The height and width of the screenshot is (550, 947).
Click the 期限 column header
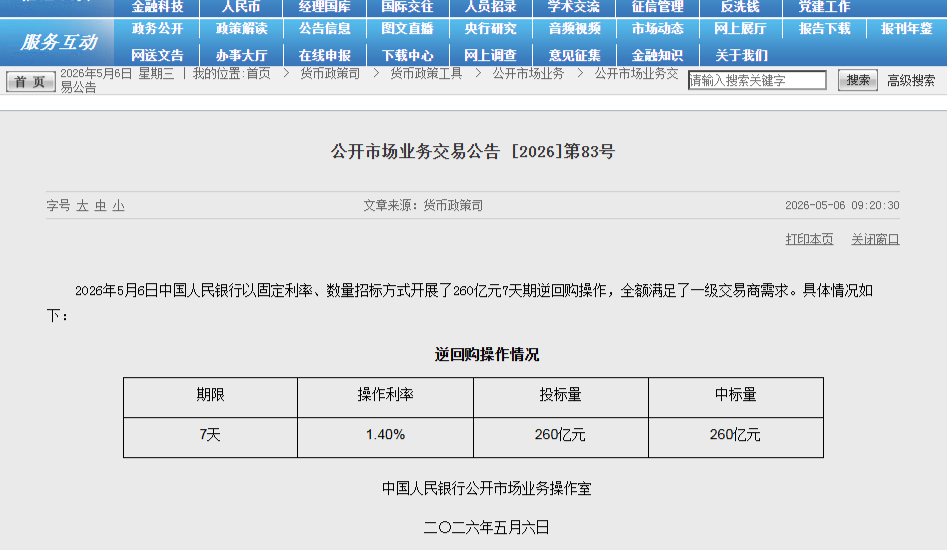tap(210, 395)
